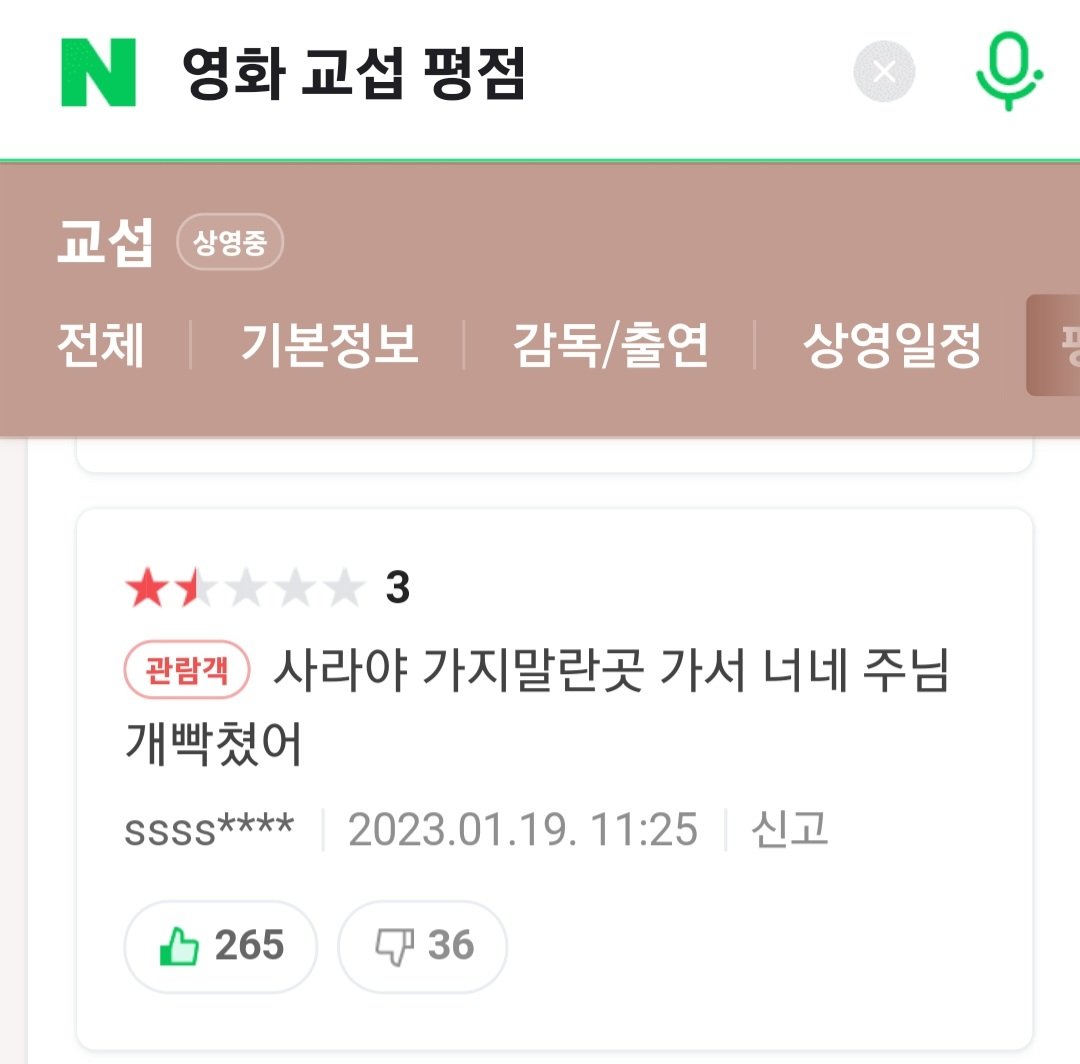The width and height of the screenshot is (1080, 1064).
Task: Tap the green Naver logo
Action: click(x=98, y=72)
